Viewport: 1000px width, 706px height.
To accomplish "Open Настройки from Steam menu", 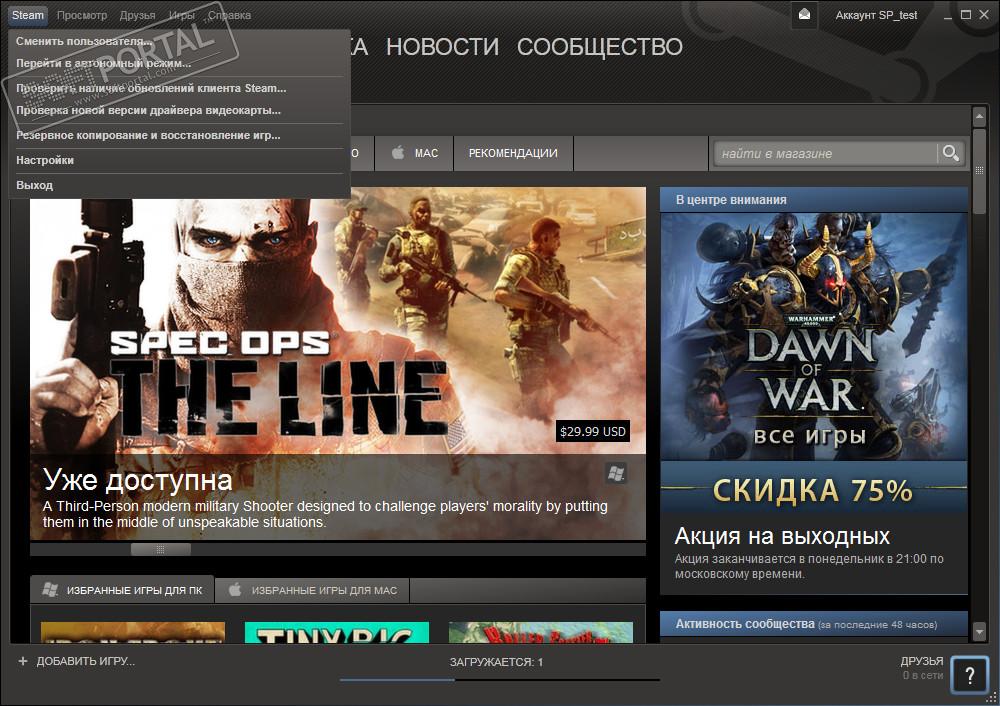I will point(179,160).
